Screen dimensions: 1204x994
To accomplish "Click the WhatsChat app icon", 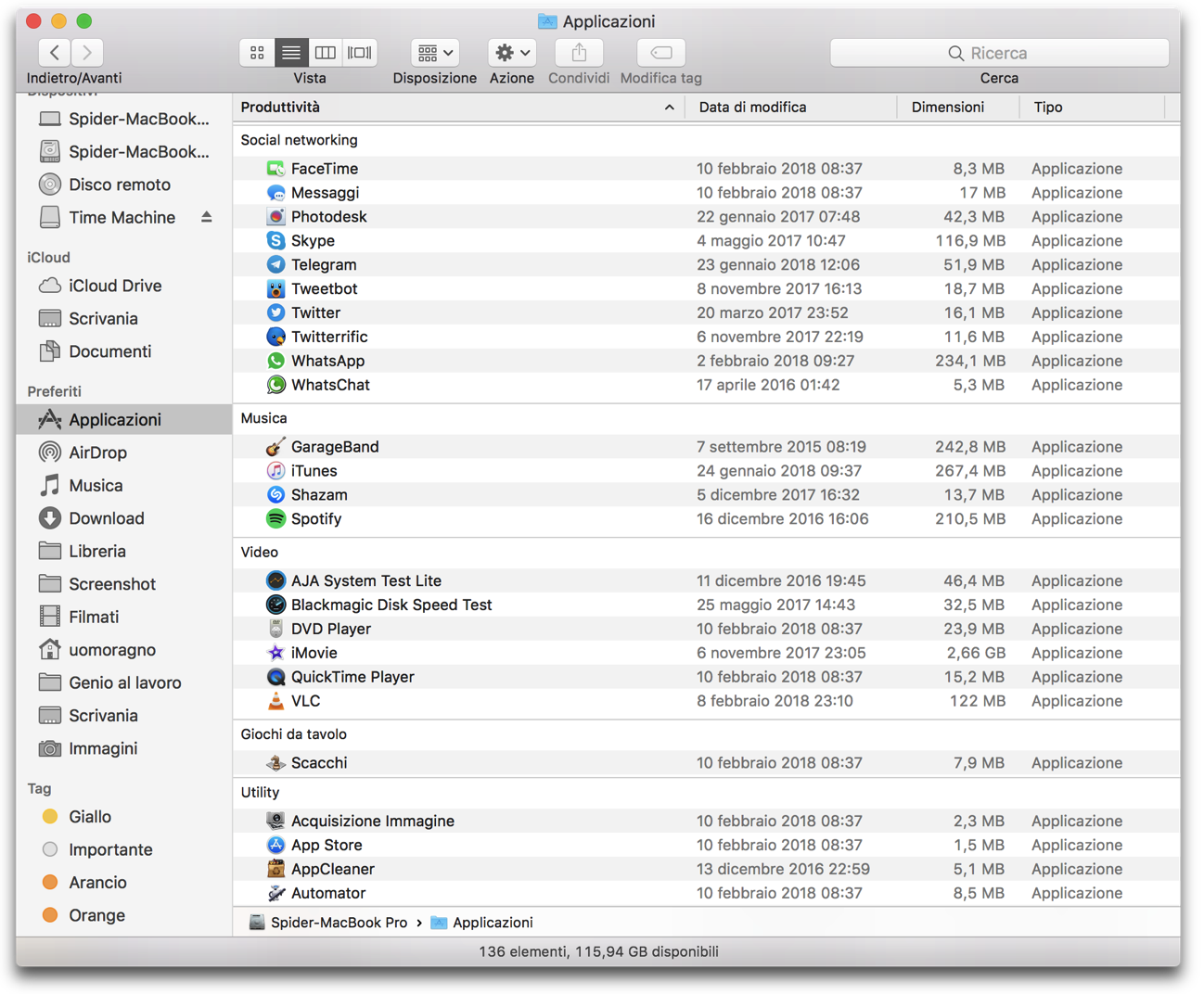I will [275, 386].
